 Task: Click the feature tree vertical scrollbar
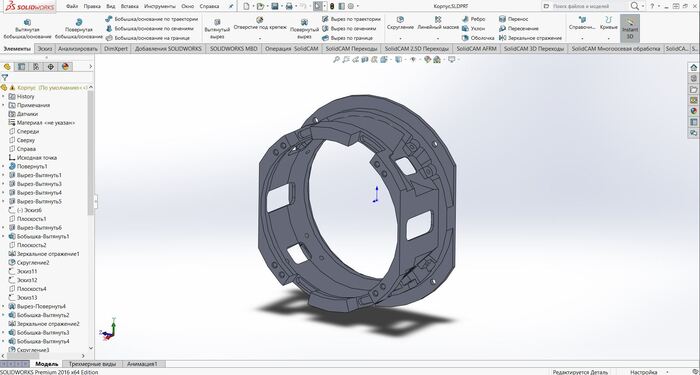click(91, 152)
